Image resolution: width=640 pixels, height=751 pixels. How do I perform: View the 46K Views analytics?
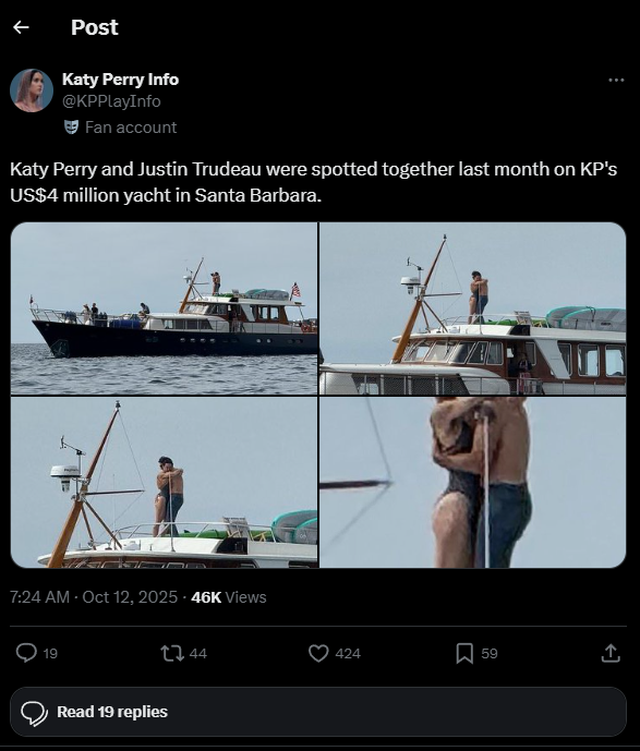(229, 597)
